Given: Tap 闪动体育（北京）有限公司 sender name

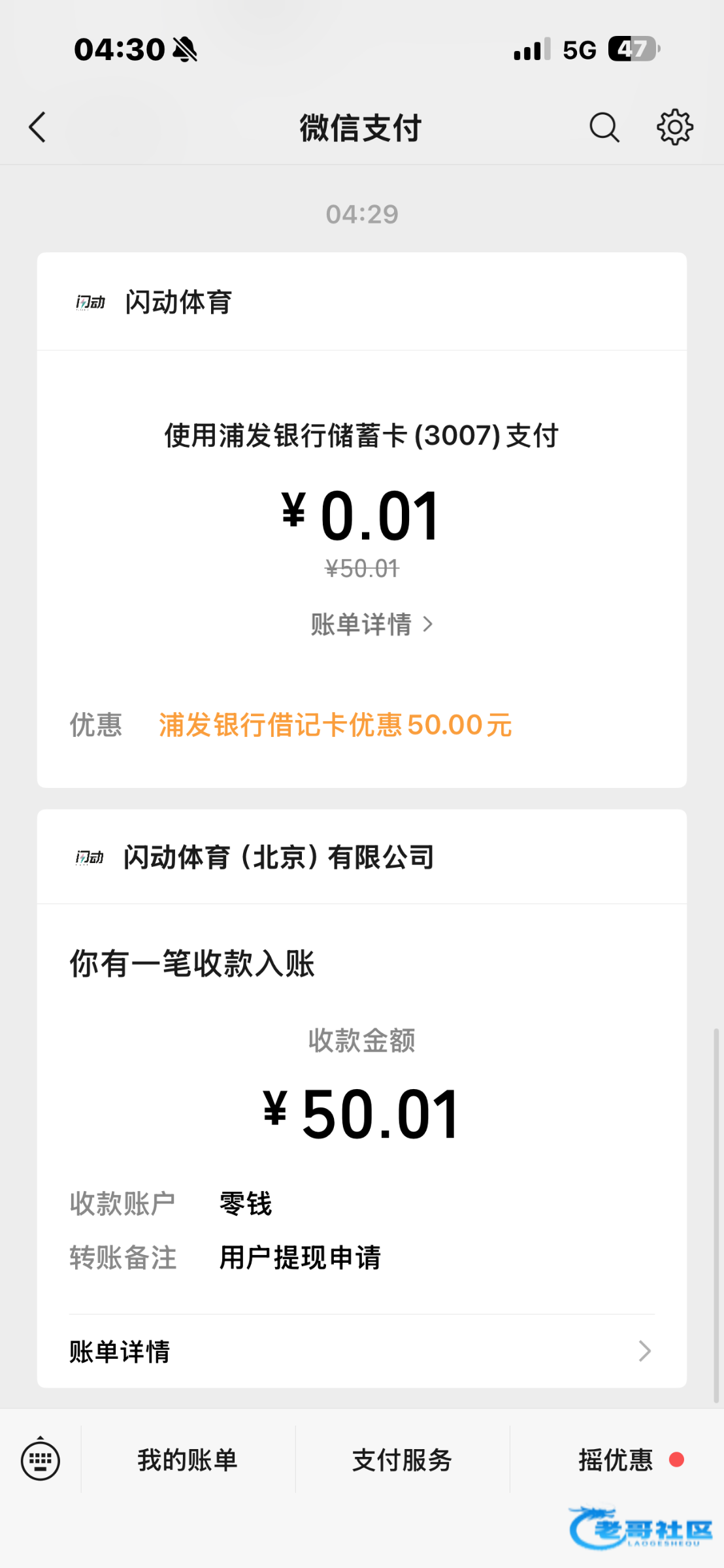Looking at the screenshot, I should (x=279, y=857).
